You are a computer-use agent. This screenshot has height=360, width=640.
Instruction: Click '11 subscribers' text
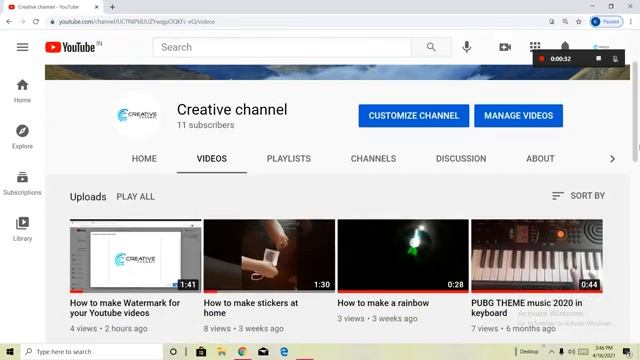click(205, 125)
